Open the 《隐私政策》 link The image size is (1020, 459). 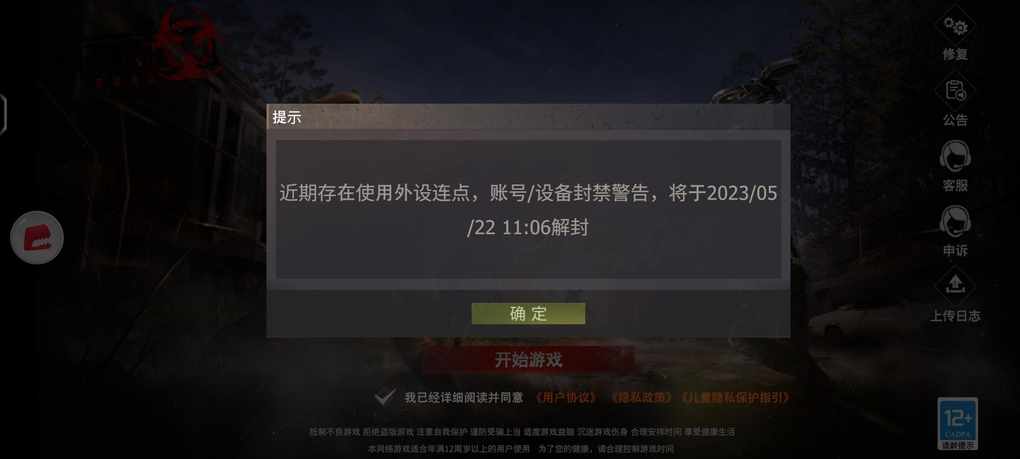click(x=641, y=397)
